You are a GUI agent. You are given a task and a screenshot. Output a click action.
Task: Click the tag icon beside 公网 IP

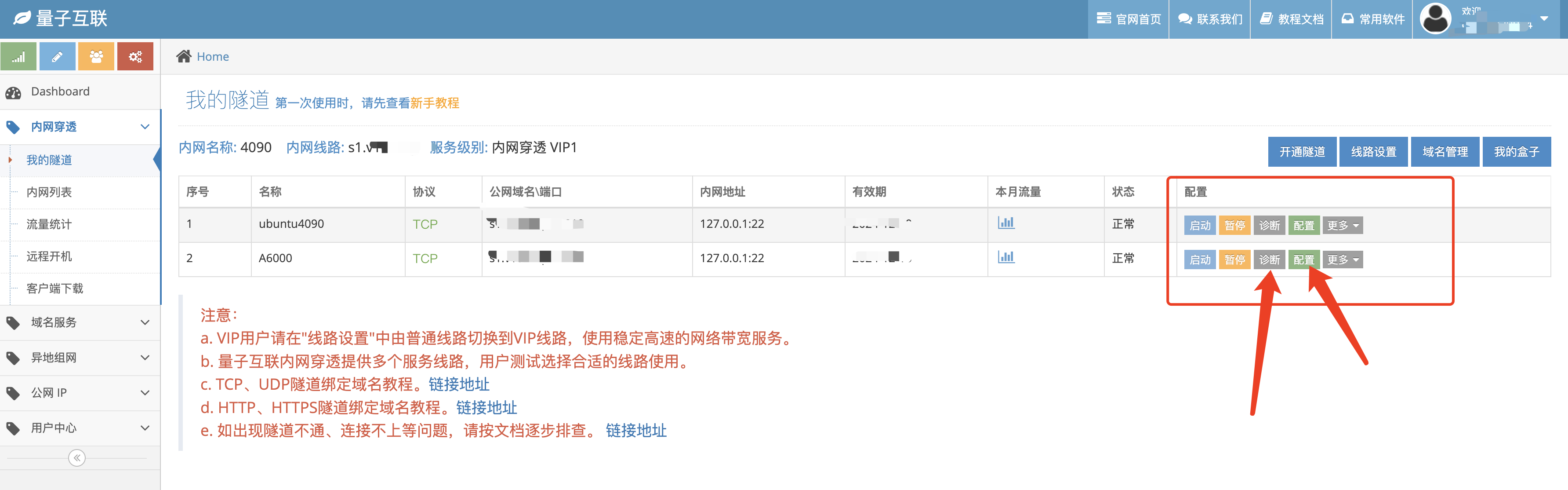click(13, 394)
